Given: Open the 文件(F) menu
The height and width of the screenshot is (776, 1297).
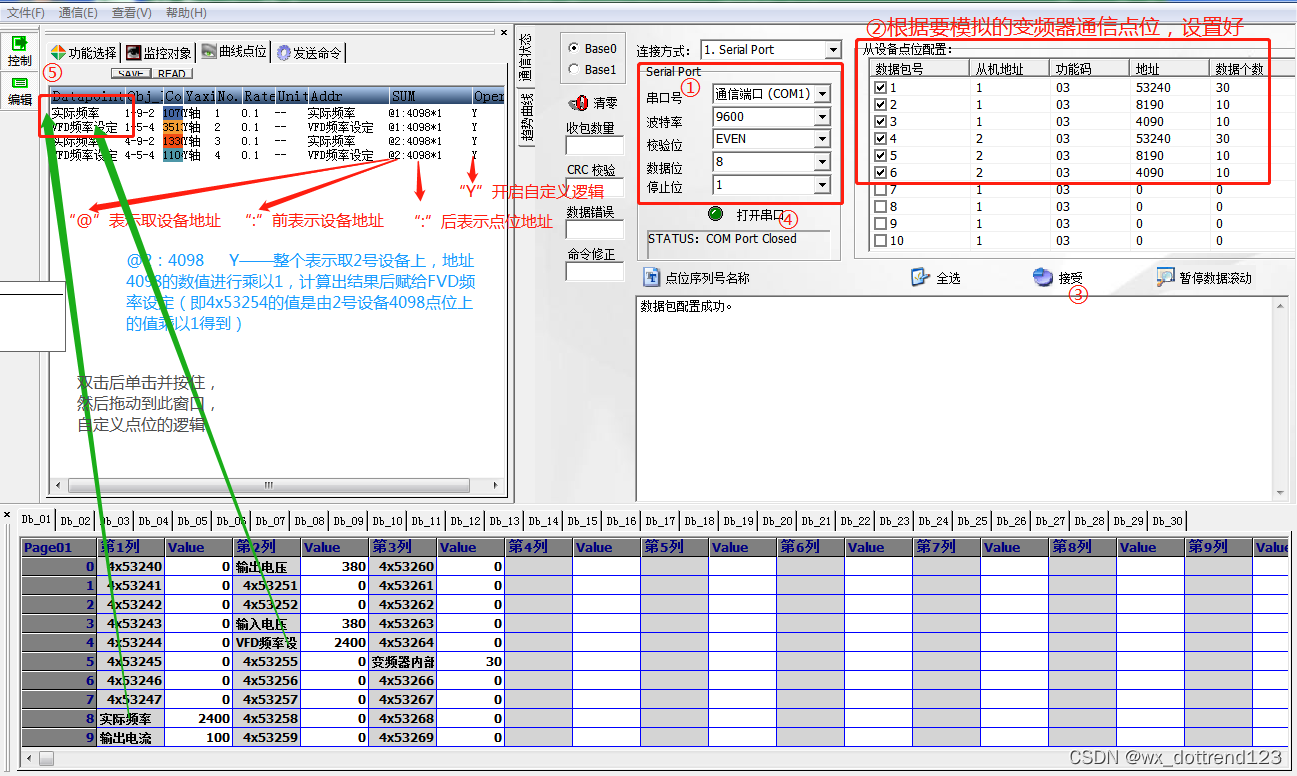Looking at the screenshot, I should (26, 13).
